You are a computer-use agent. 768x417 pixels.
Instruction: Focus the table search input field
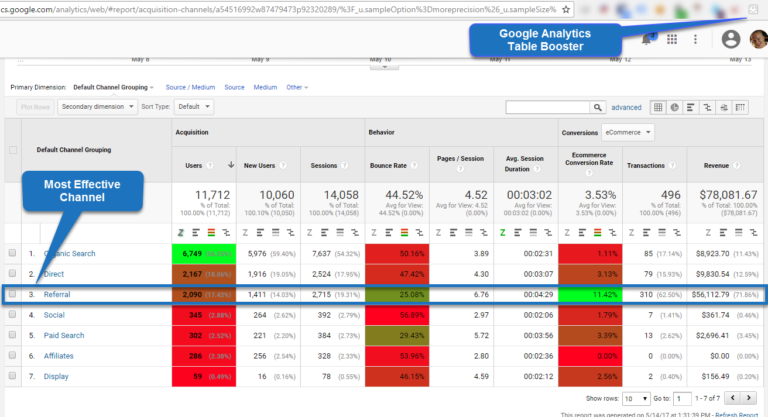(x=548, y=107)
